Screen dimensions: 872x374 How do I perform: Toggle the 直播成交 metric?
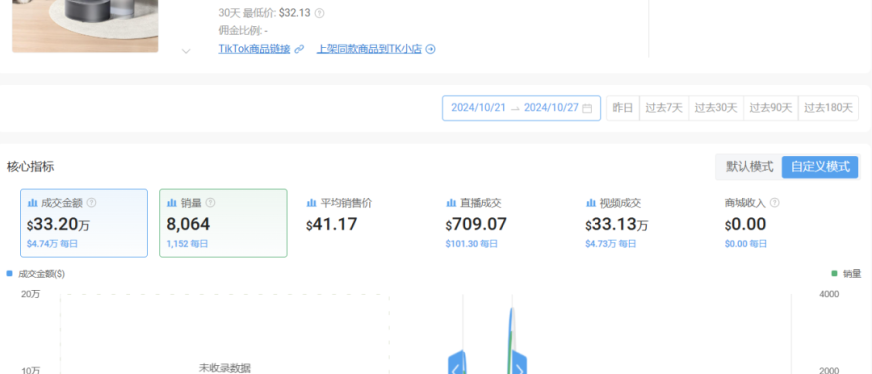coord(502,223)
